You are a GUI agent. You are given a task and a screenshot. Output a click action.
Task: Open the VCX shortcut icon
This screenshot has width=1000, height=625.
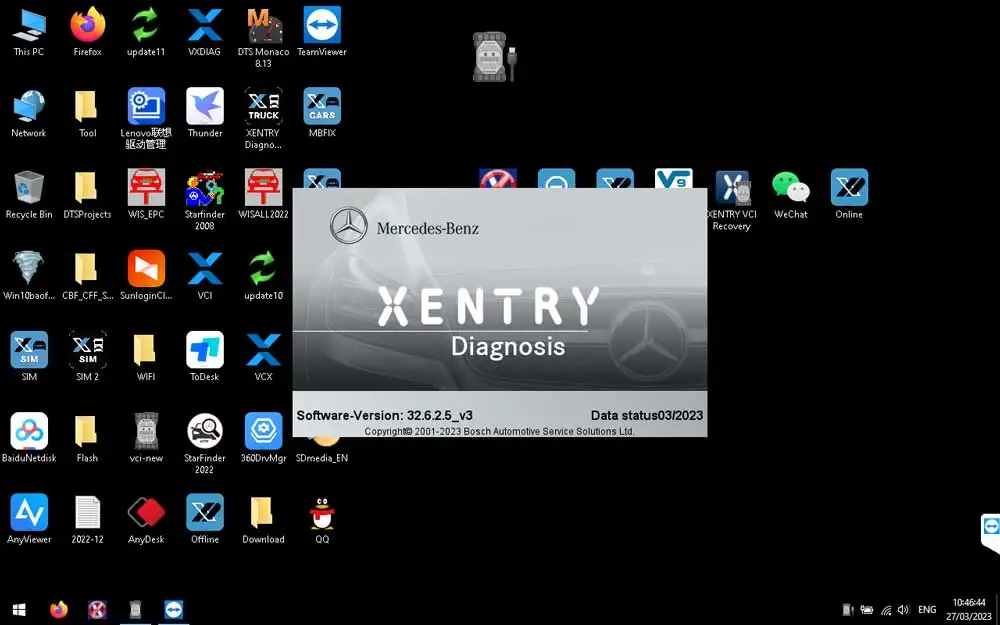[x=263, y=357]
